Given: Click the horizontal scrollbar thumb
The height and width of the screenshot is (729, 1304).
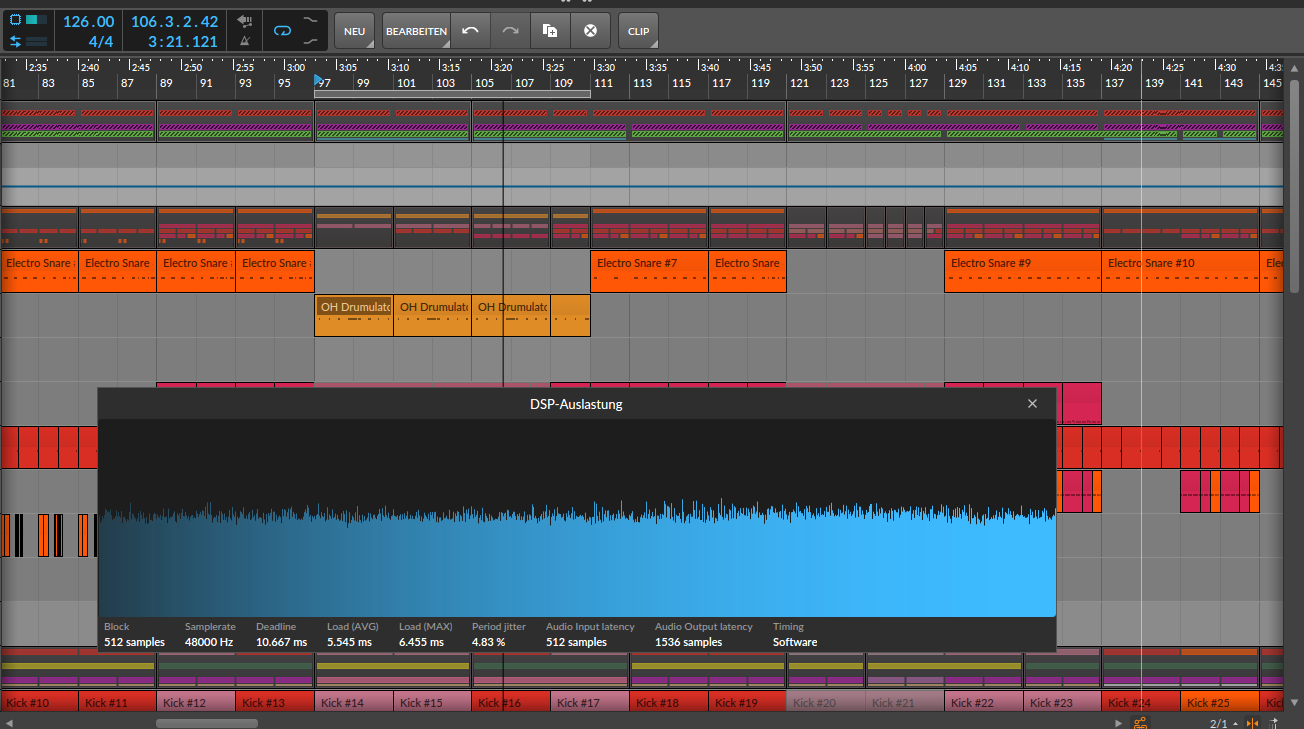Looking at the screenshot, I should click(x=207, y=722).
